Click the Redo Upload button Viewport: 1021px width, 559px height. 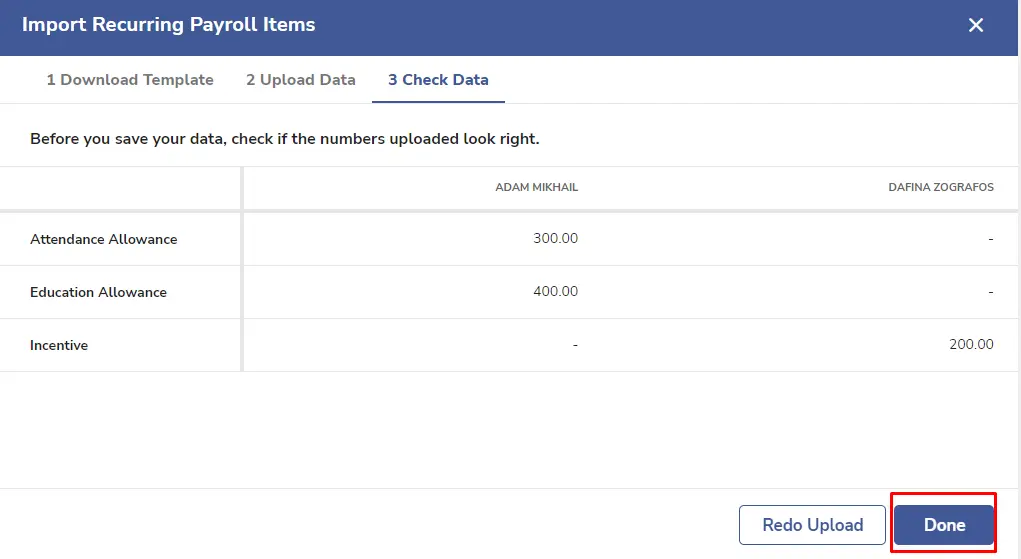pyautogui.click(x=812, y=524)
